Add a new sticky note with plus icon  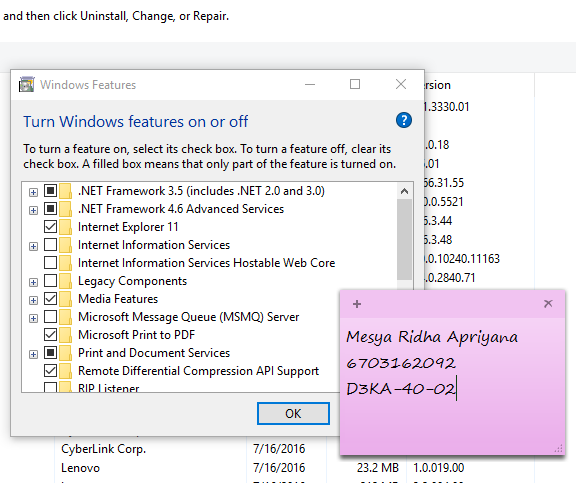point(357,304)
